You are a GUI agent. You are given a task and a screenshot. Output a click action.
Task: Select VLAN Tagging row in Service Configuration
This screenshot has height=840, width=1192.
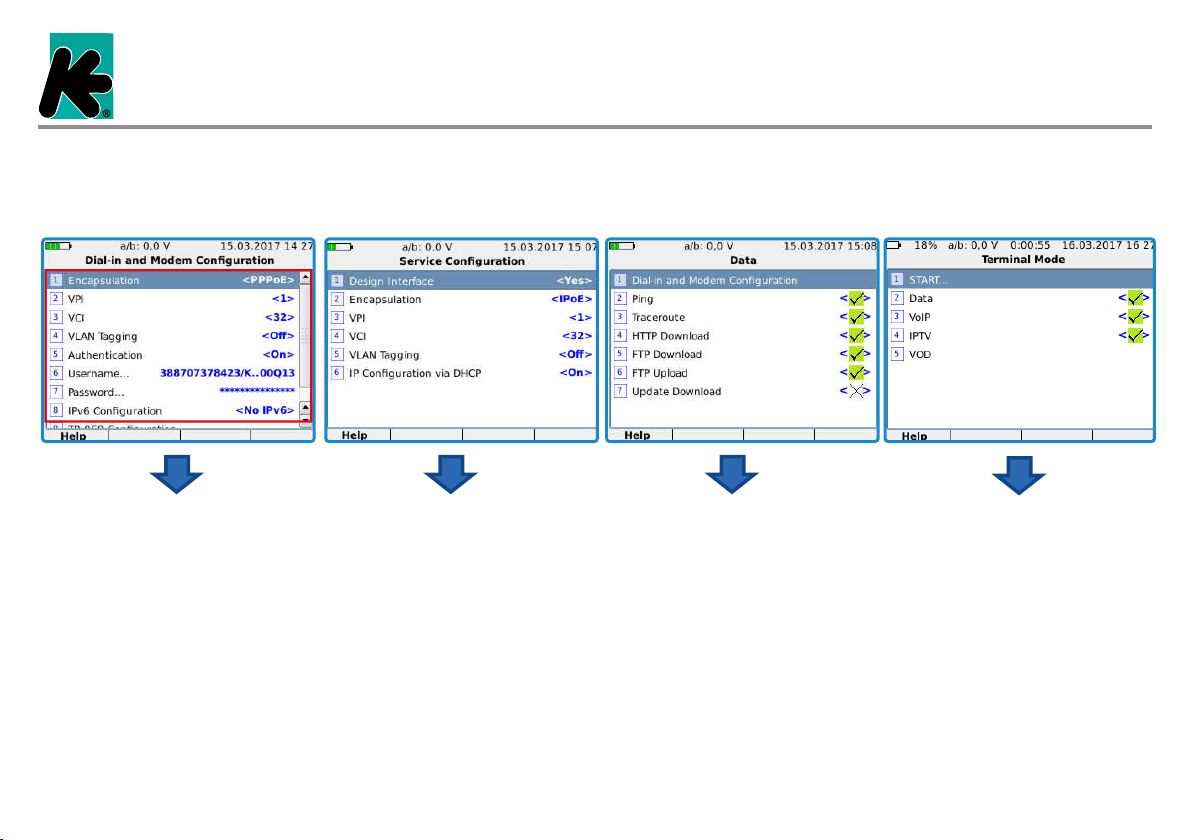click(461, 355)
